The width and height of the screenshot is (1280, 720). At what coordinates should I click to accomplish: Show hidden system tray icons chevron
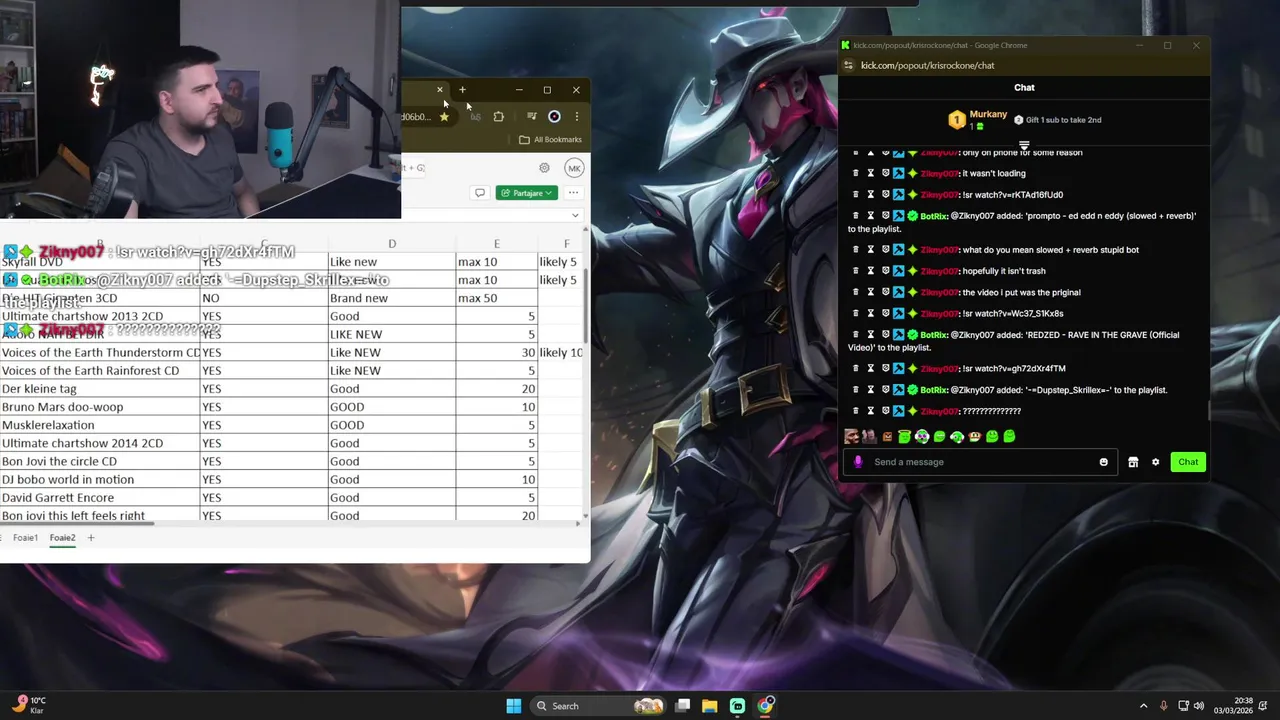pos(1144,706)
